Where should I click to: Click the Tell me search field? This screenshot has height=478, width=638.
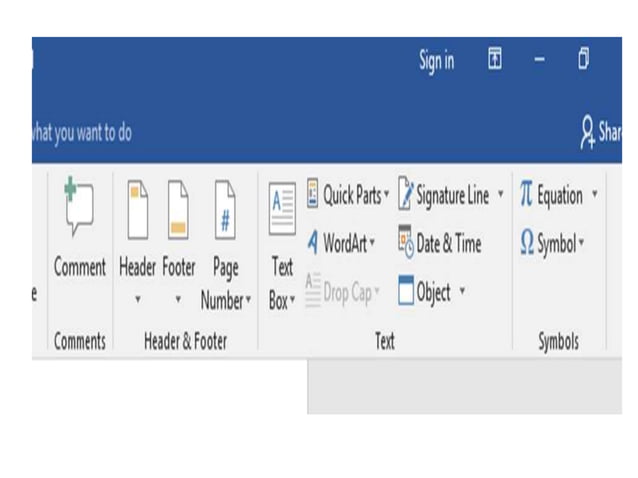(x=82, y=133)
